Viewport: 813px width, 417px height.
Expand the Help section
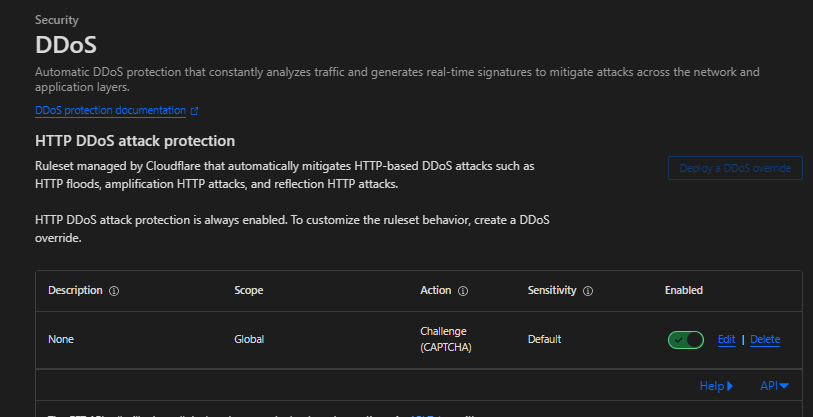tap(716, 385)
